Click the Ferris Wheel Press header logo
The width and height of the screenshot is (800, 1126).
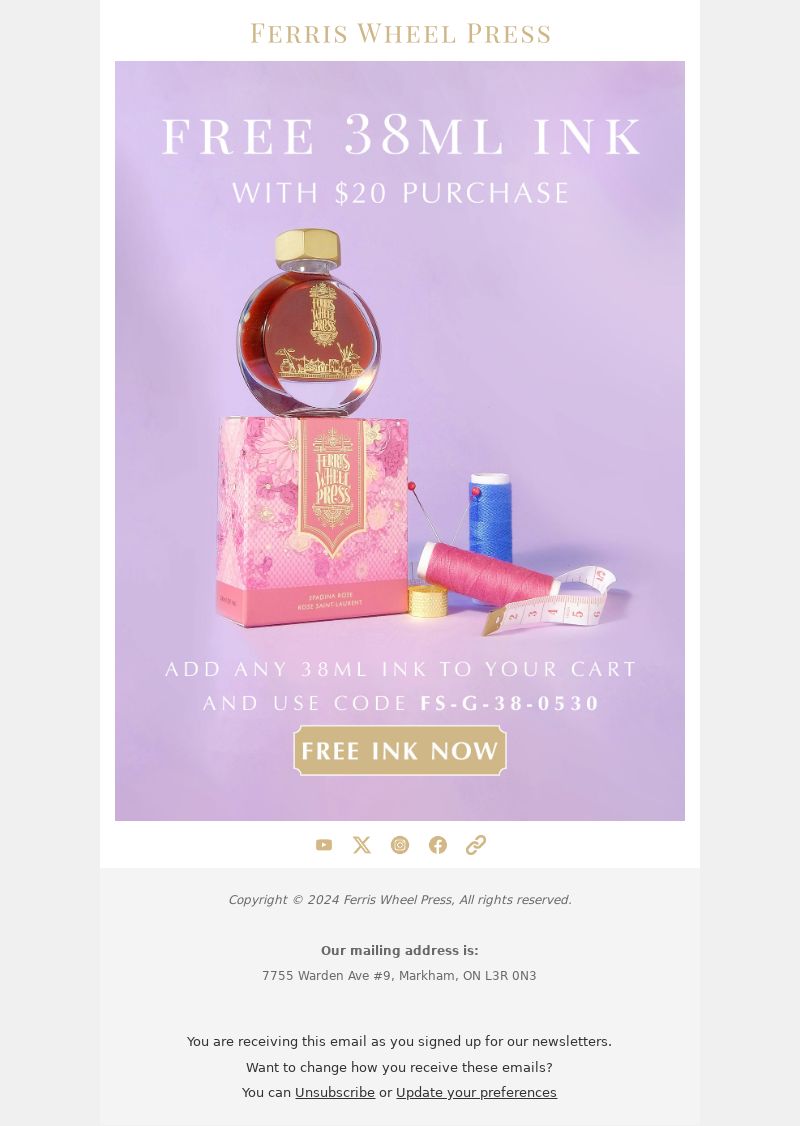pos(400,34)
